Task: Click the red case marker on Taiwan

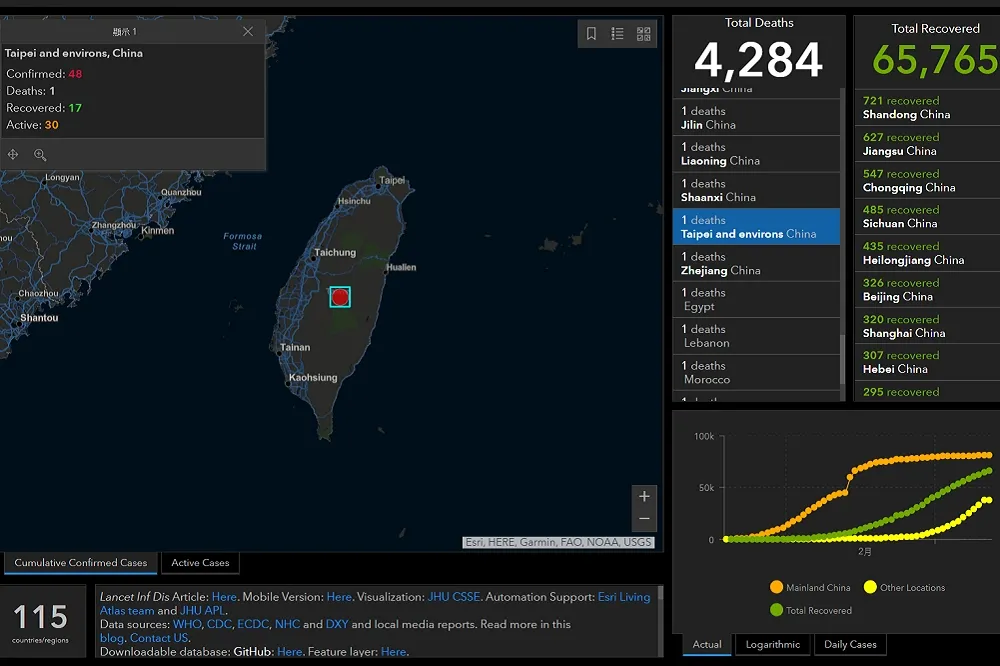Action: click(340, 297)
